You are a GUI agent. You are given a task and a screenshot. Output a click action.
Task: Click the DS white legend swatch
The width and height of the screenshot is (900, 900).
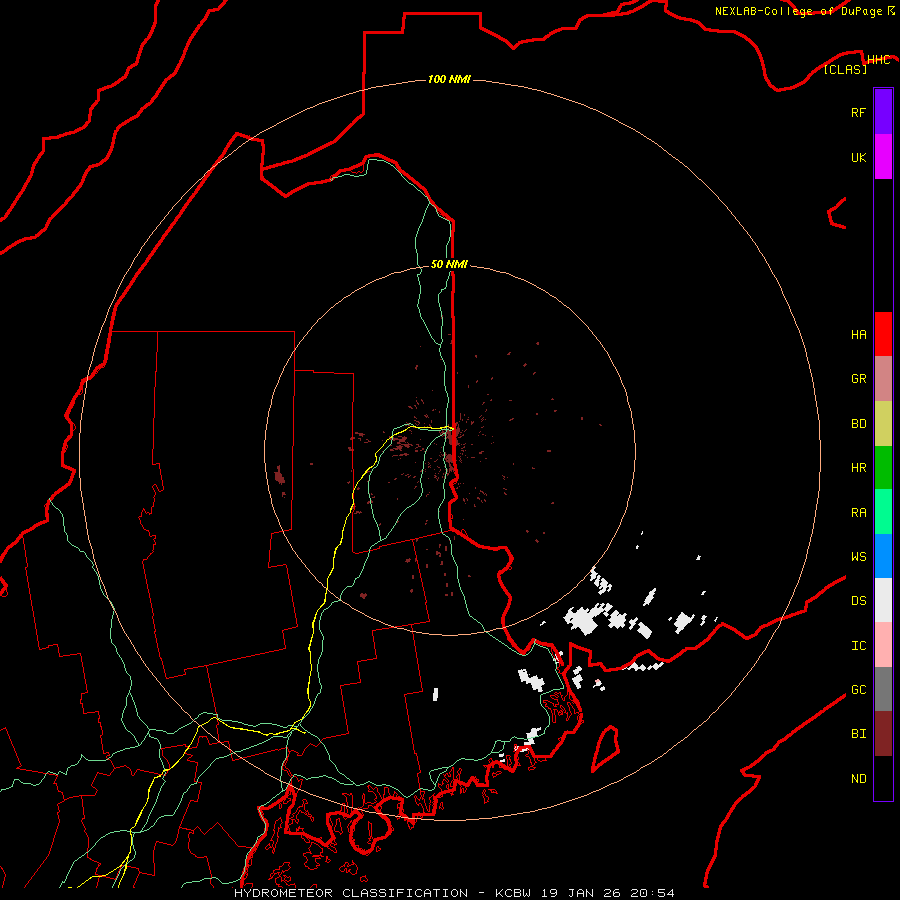[x=883, y=600]
